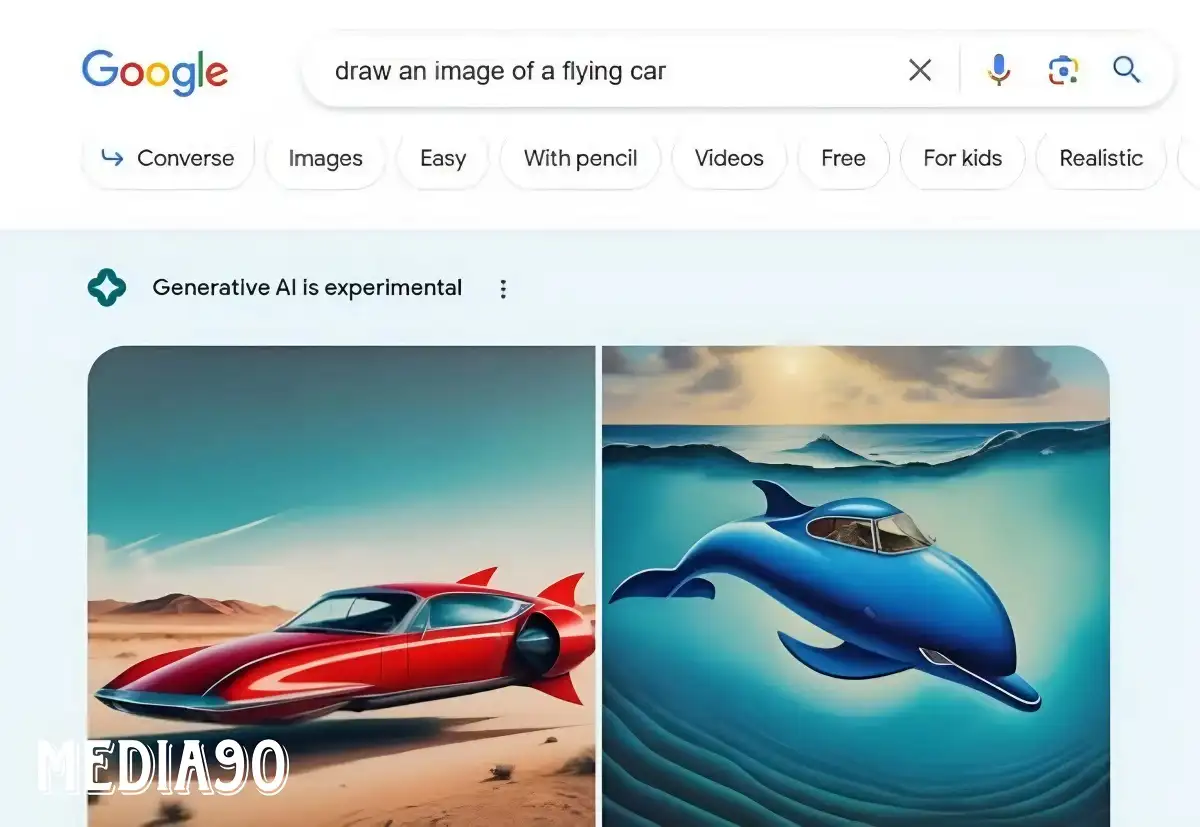Open the red flying car image
Screen dimensions: 1200x827
[x=341, y=586]
